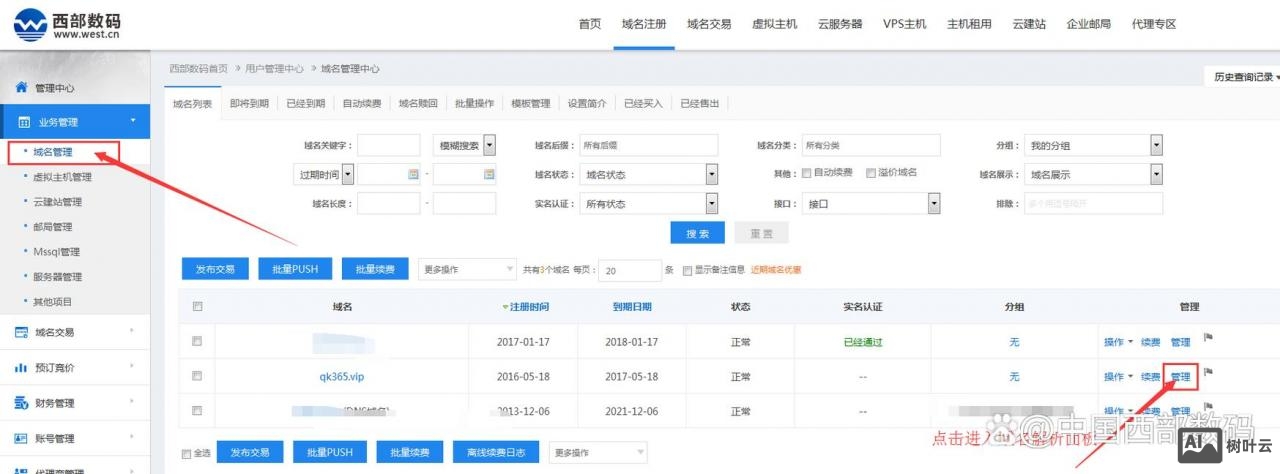Screen dimensions: 1280x474
Task: Switch to the 自动续费 tab
Action: click(362, 103)
